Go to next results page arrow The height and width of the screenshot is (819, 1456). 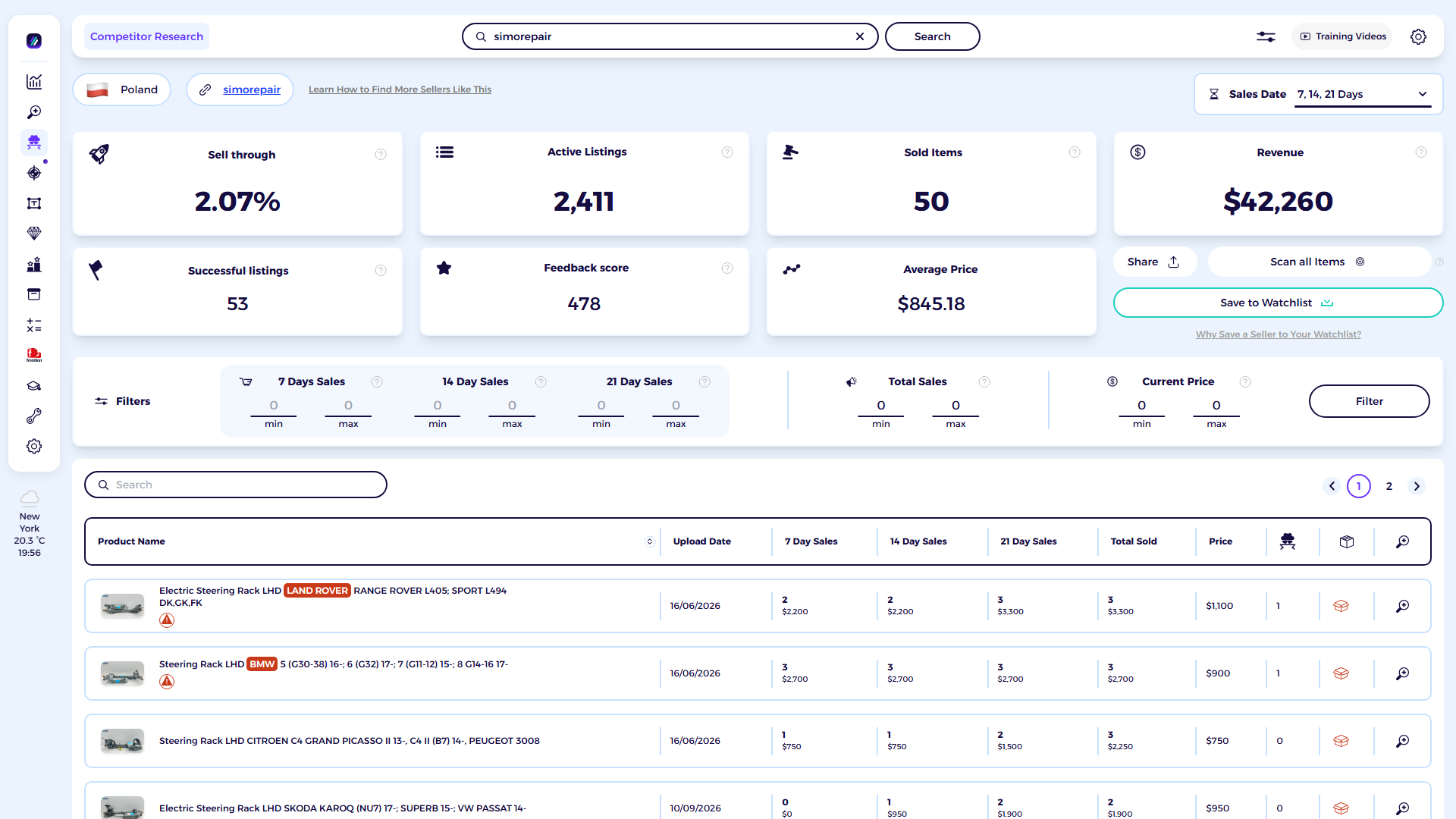(x=1417, y=486)
